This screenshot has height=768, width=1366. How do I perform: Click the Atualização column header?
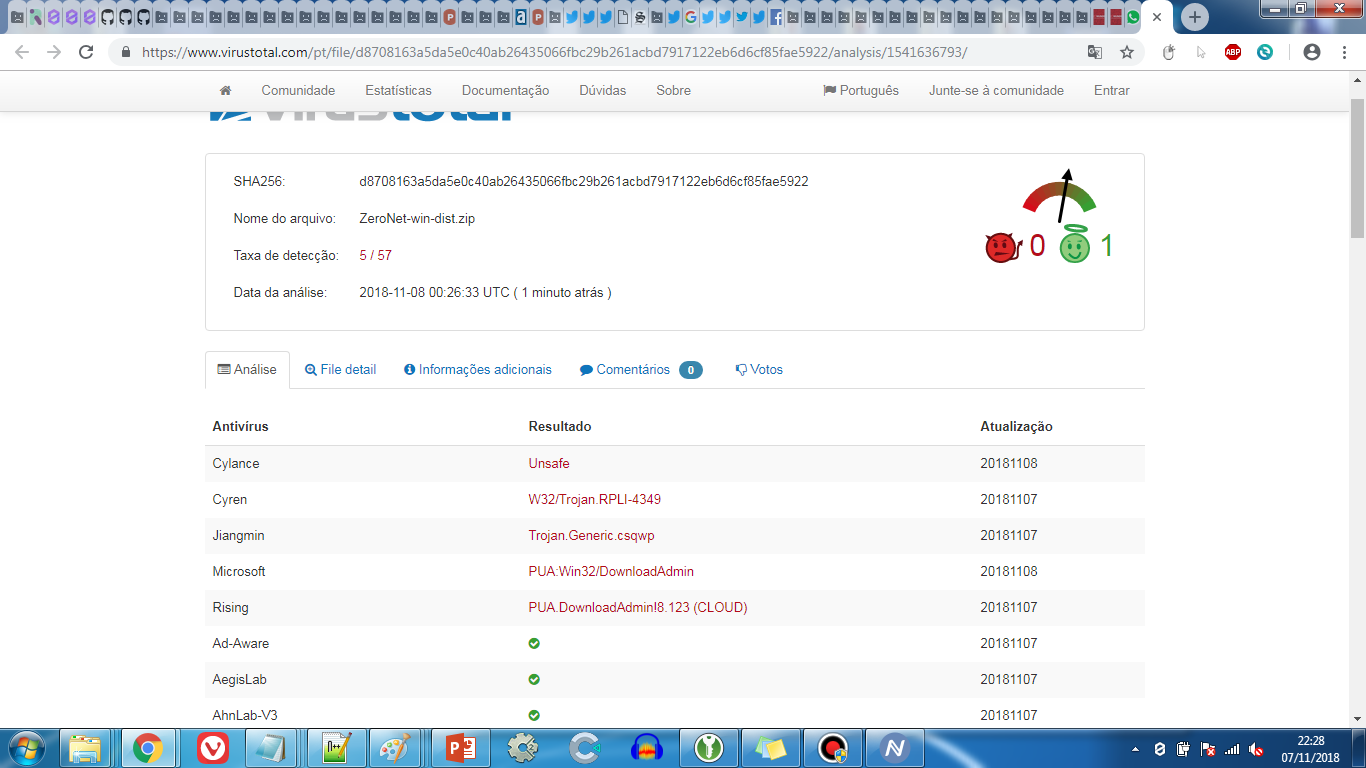click(1016, 427)
